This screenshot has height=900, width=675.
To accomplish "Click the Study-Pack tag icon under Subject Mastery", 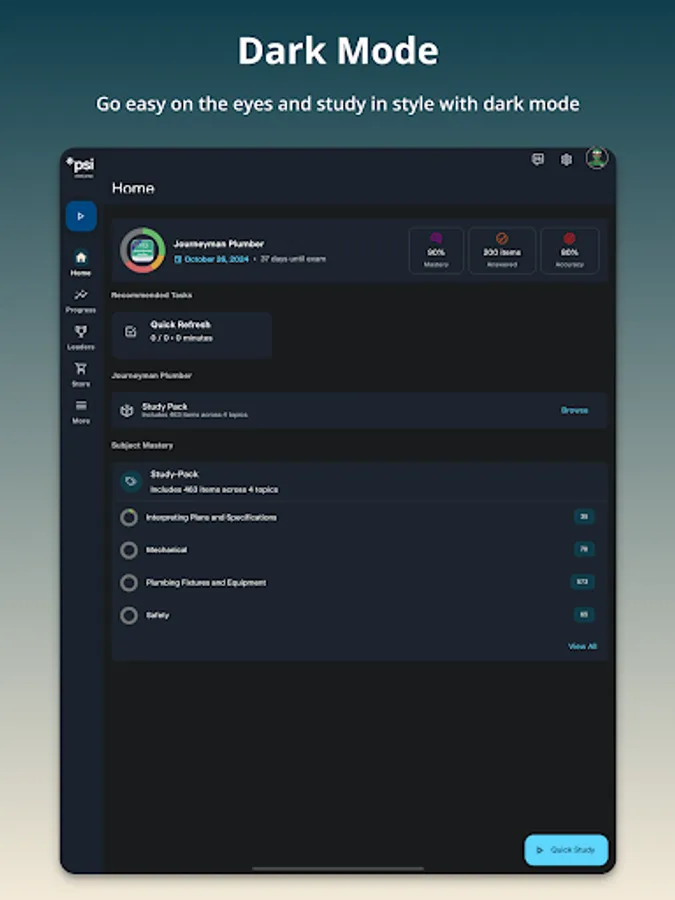I will 131,481.
